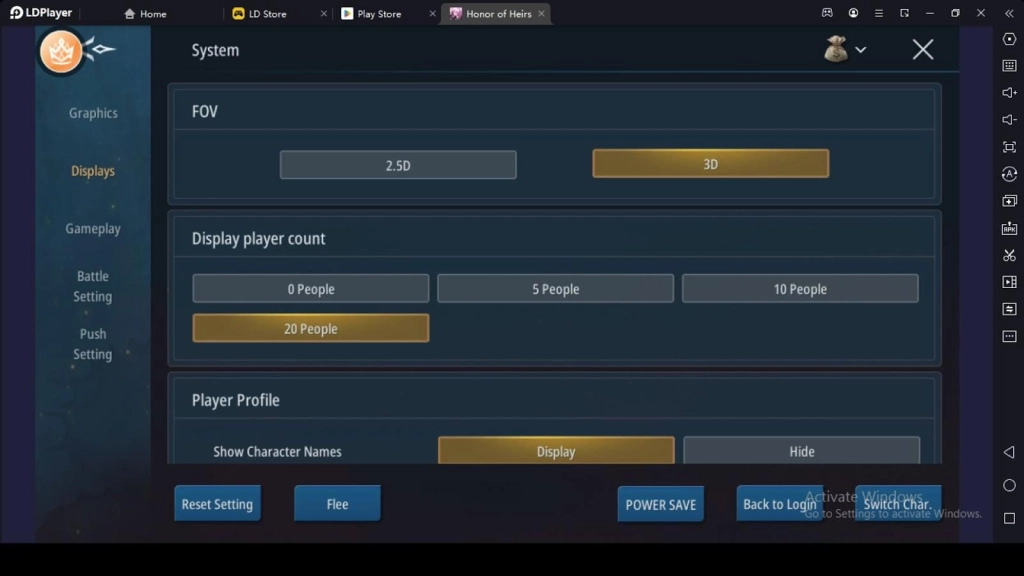Viewport: 1024px width, 576px height.
Task: Enable POWER SAVE mode
Action: (x=660, y=504)
